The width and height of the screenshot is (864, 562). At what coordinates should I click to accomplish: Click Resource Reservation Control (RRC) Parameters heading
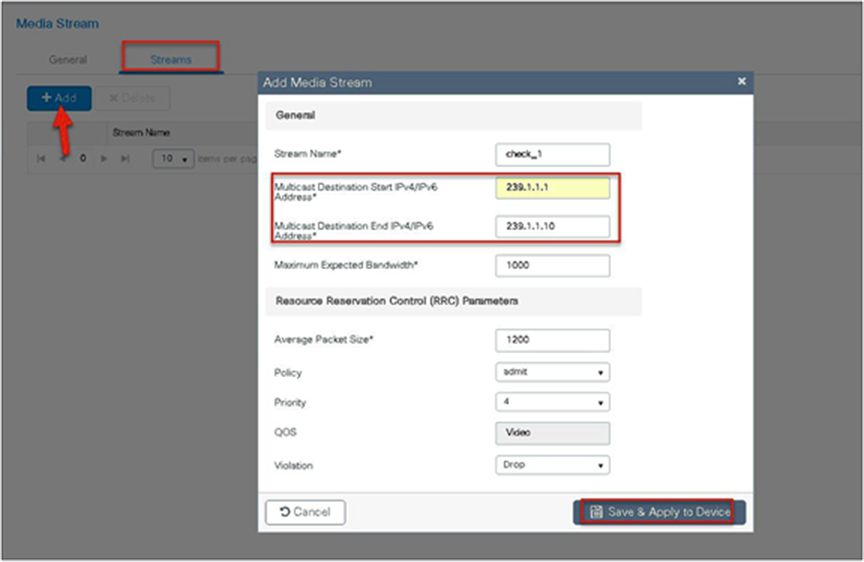point(397,301)
